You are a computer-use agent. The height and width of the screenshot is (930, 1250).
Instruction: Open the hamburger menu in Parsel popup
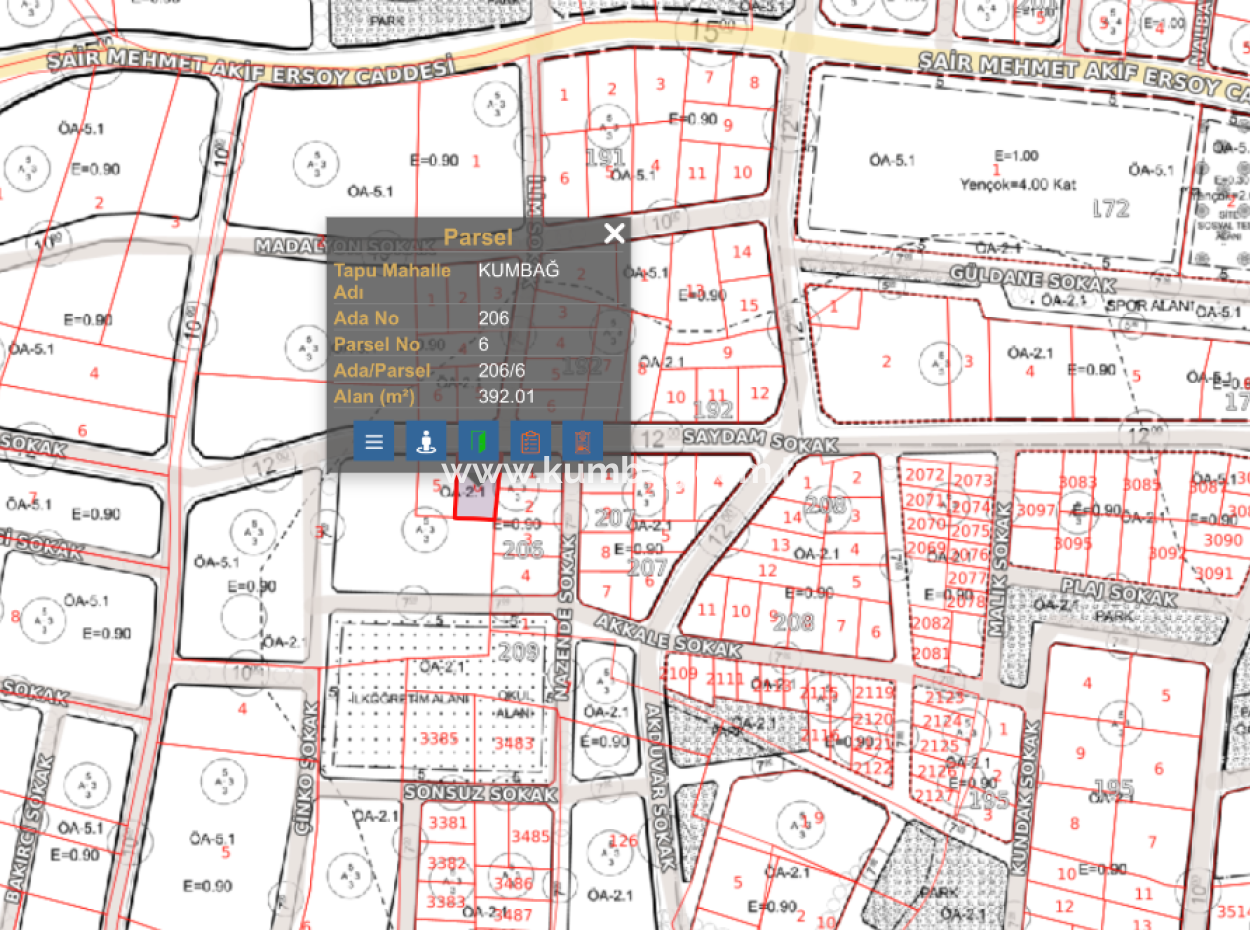coord(374,441)
